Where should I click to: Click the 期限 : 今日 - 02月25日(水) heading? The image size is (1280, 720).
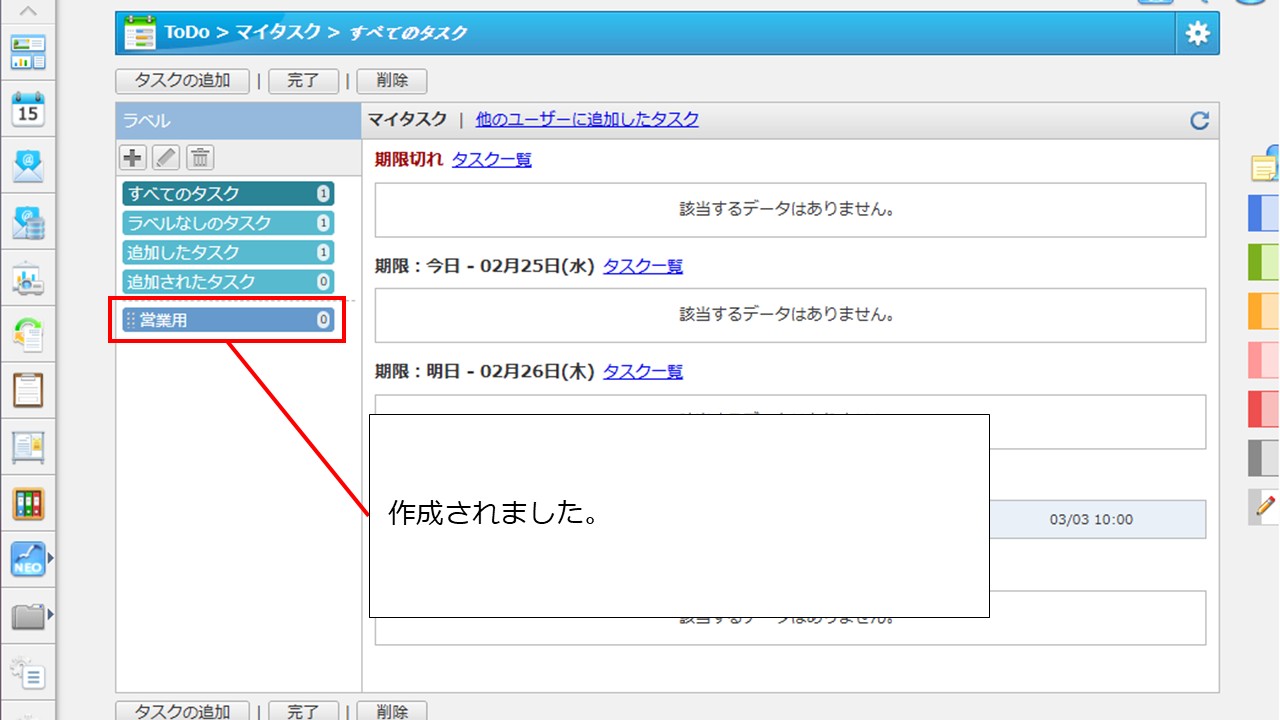(484, 266)
